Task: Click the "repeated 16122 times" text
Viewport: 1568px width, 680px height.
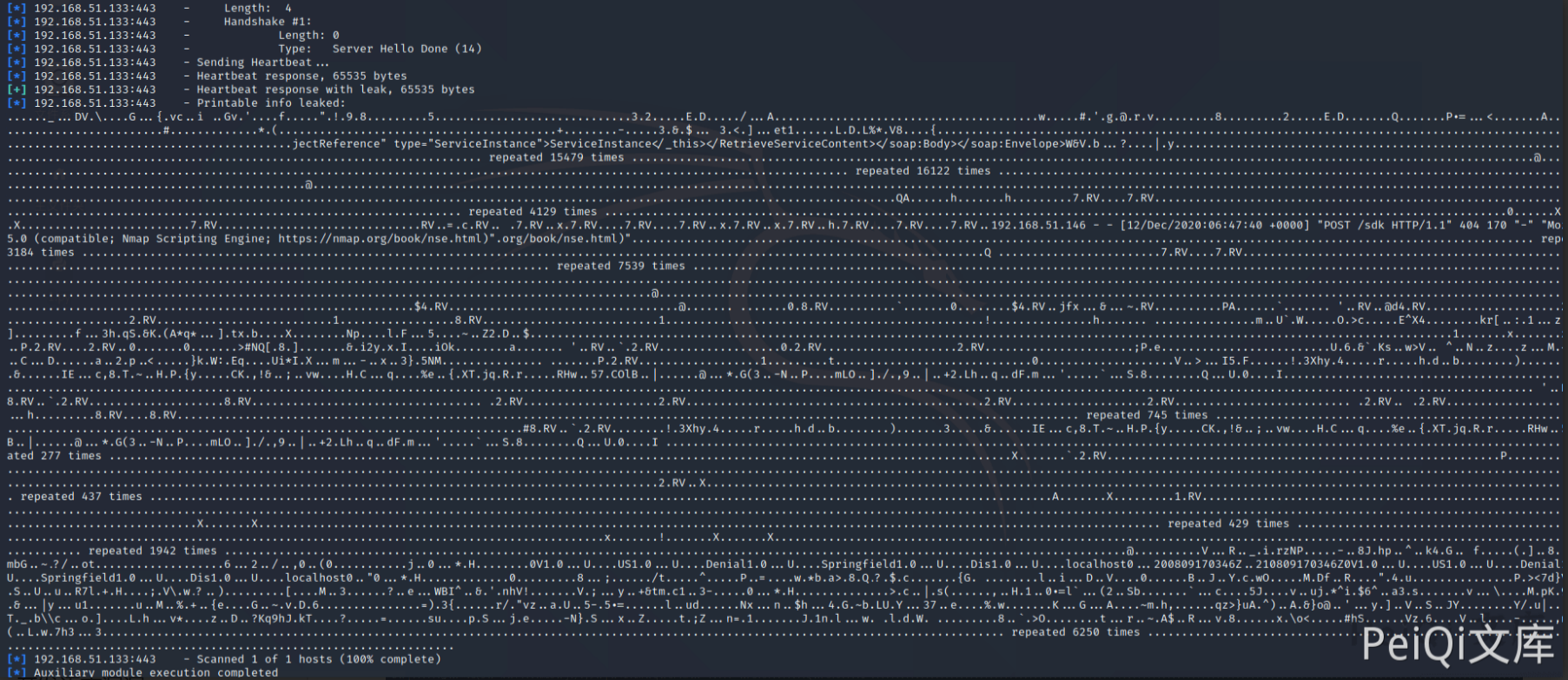Action: point(923,171)
